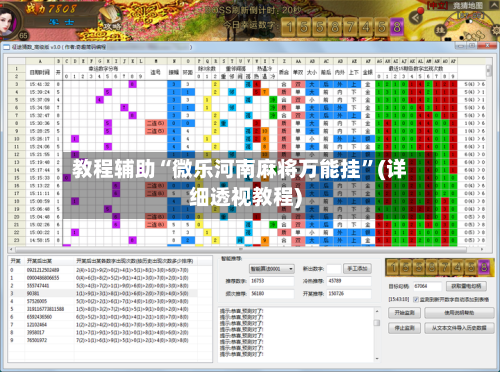Click the 开奖推荐 field showing 150726
This screenshot has width=500, height=372.
click(349, 294)
